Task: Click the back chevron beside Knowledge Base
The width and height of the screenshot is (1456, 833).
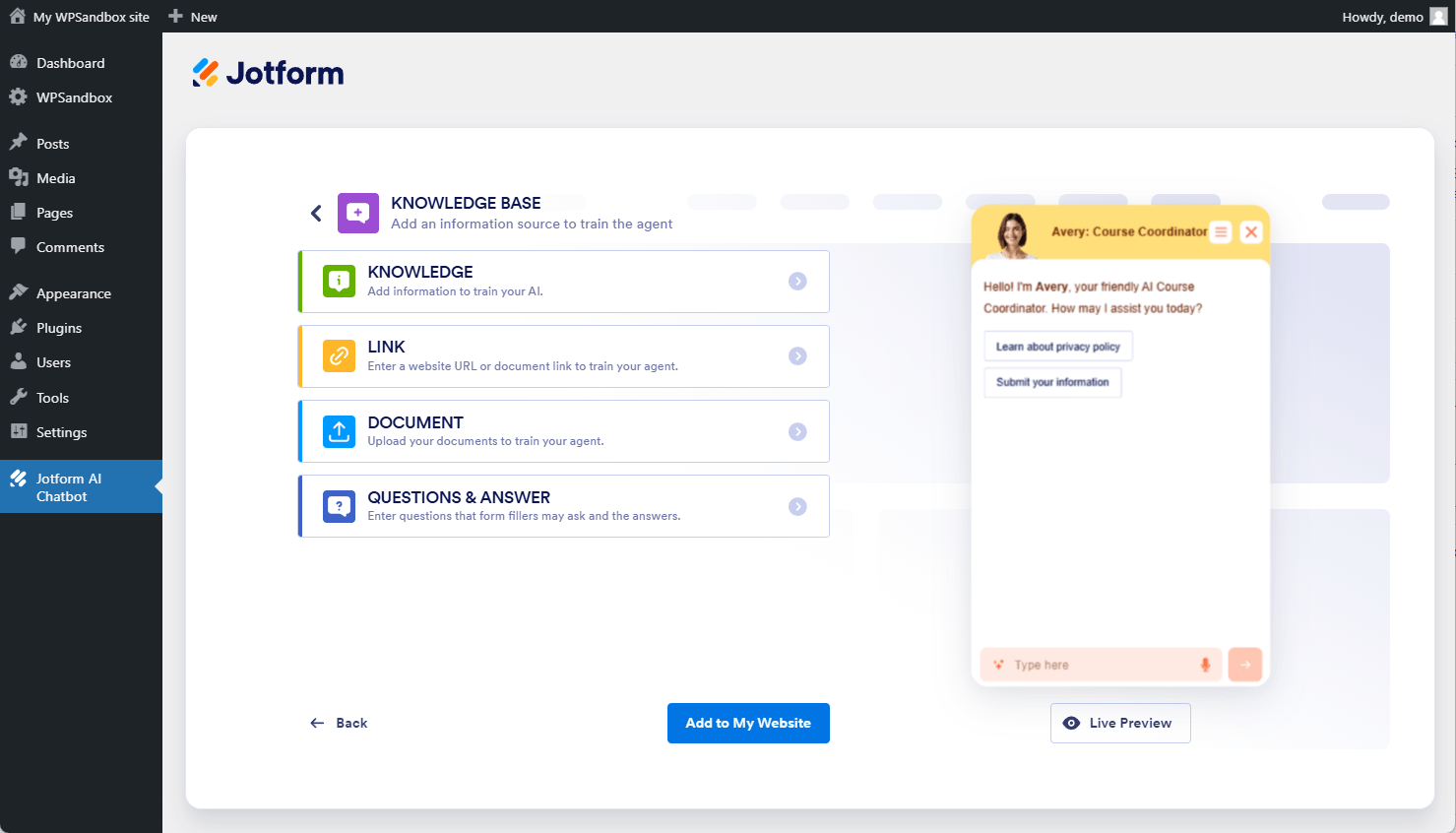Action: [x=316, y=213]
